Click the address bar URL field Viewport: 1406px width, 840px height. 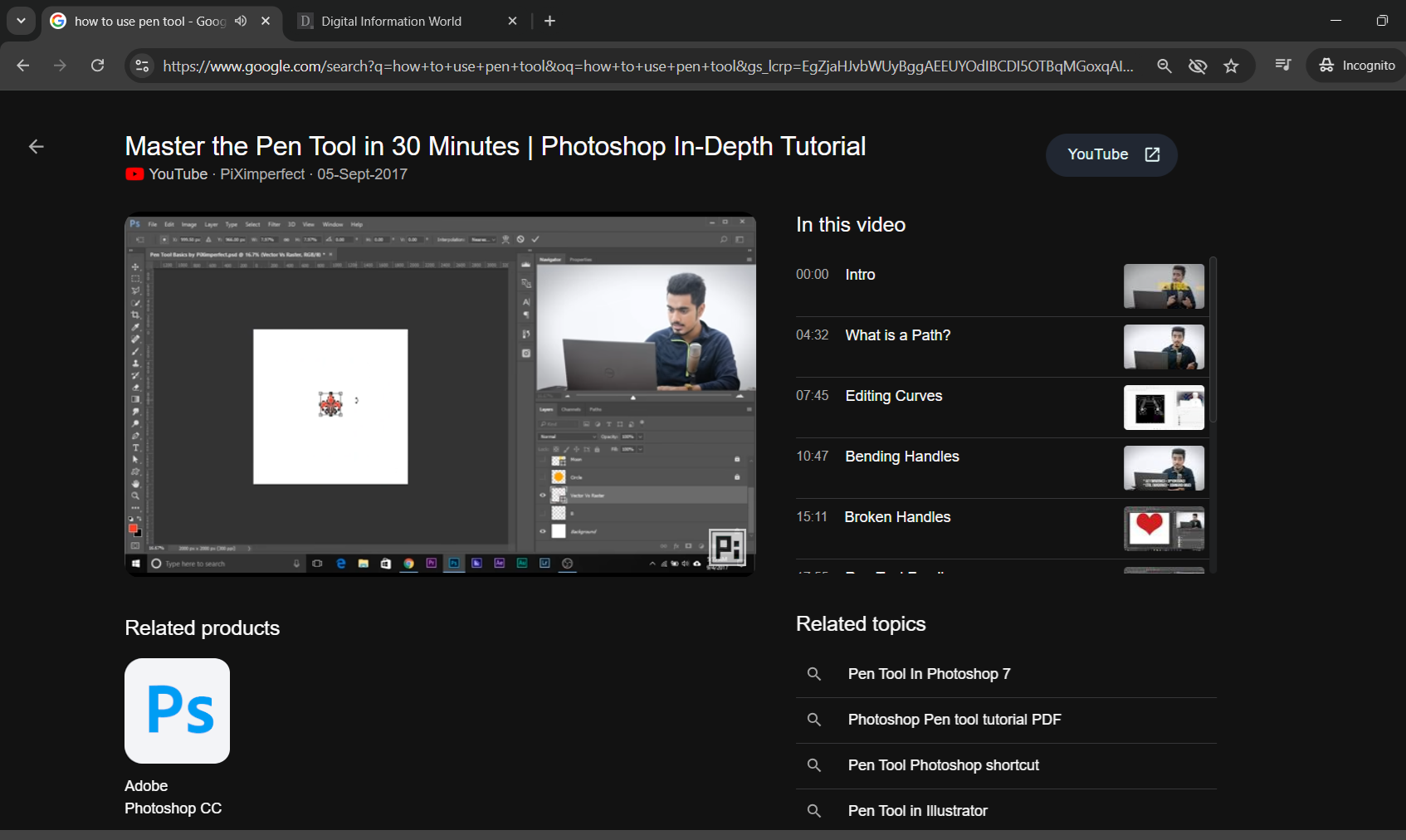pos(647,66)
